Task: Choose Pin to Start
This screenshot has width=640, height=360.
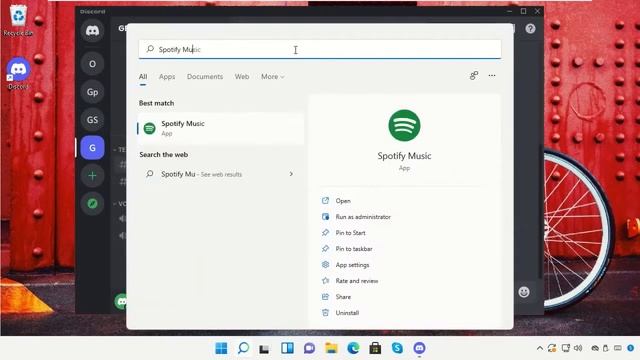Action: pyautogui.click(x=350, y=233)
